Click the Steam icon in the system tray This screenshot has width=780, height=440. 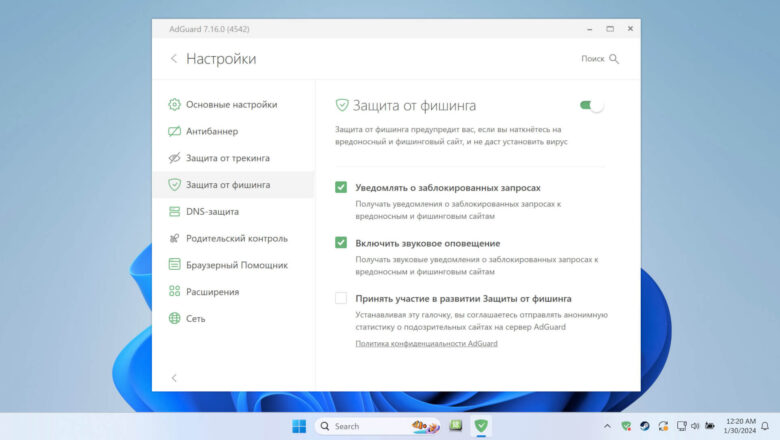point(645,426)
